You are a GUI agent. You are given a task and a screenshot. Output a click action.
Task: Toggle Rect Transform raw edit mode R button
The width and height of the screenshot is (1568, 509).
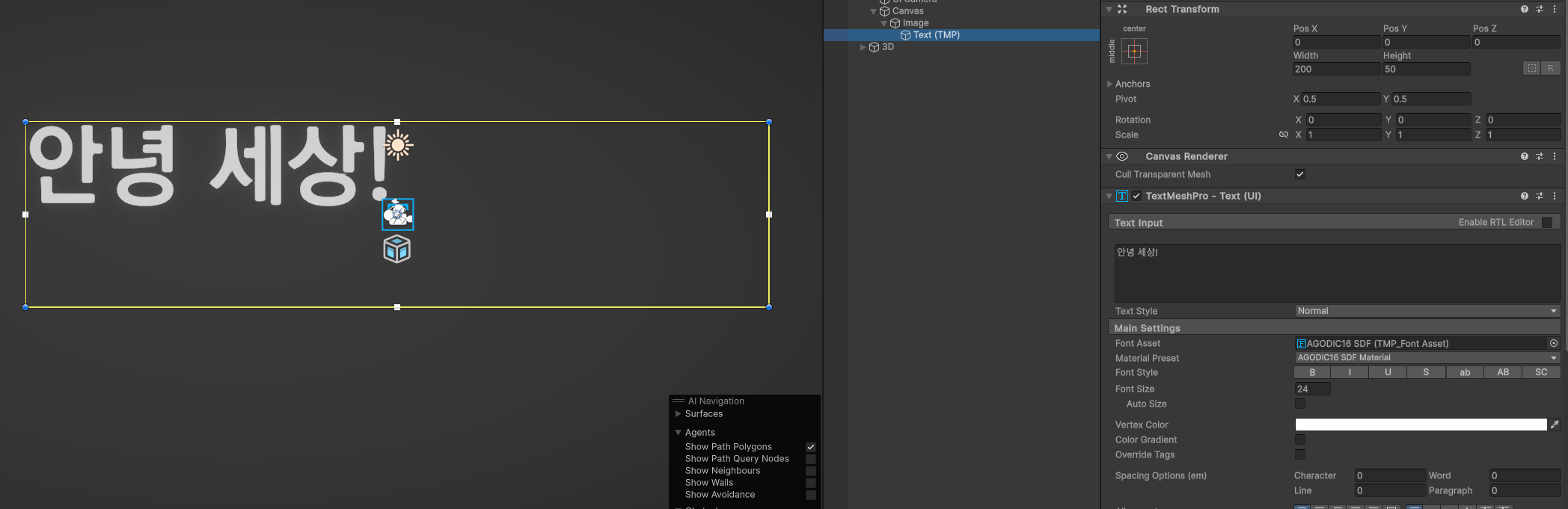point(1550,68)
